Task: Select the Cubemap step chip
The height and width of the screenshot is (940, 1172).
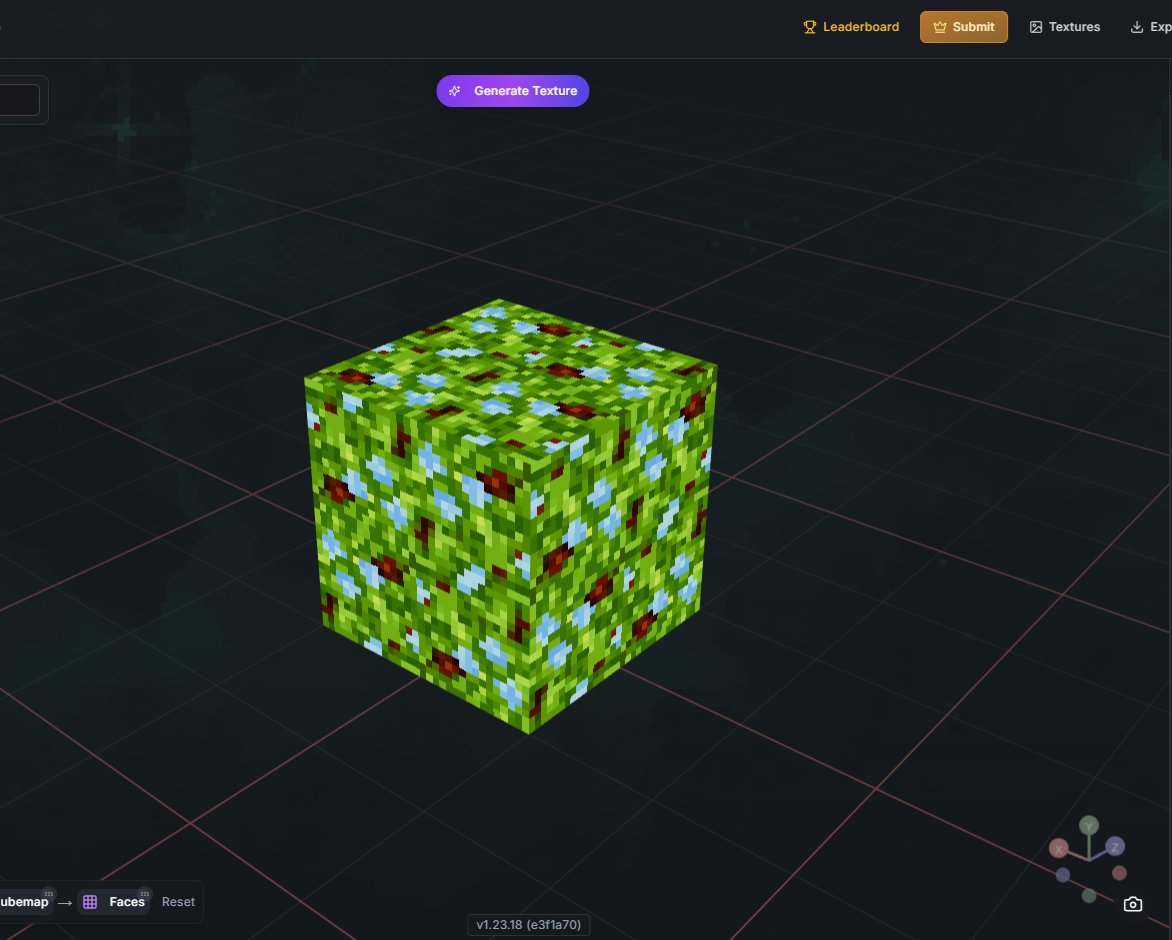Action: click(x=24, y=902)
